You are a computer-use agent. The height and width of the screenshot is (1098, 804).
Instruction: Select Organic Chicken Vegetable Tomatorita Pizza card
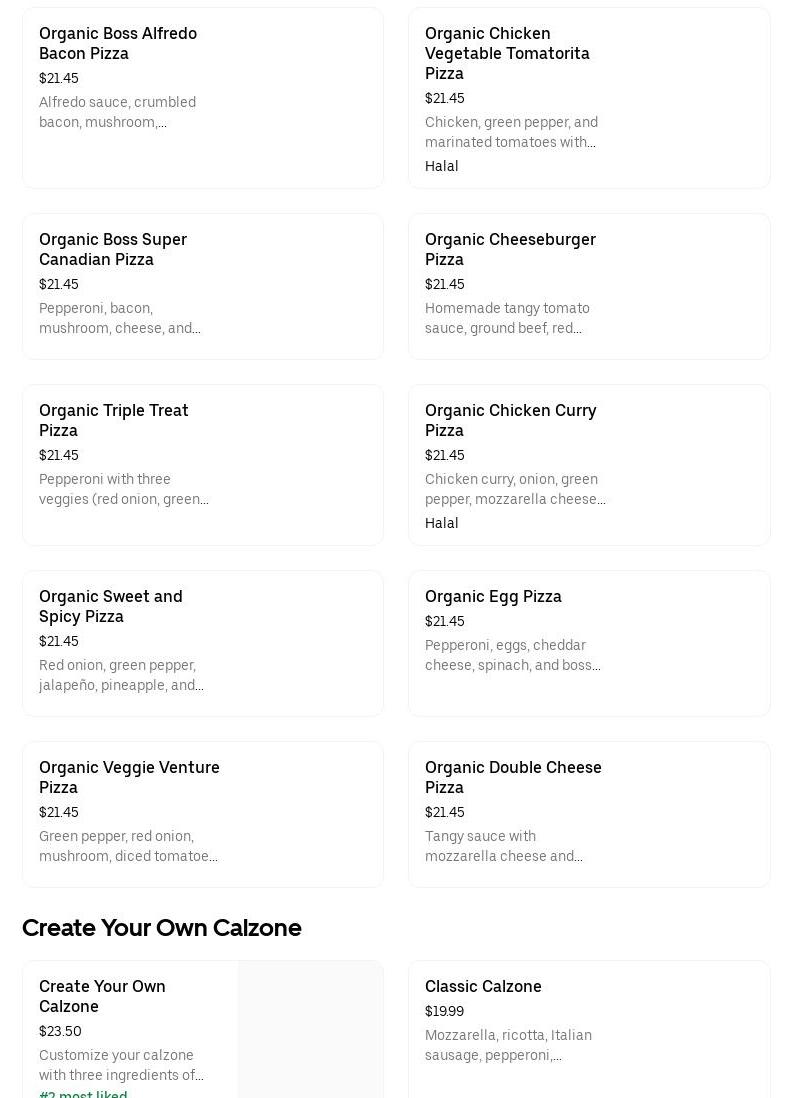[589, 98]
